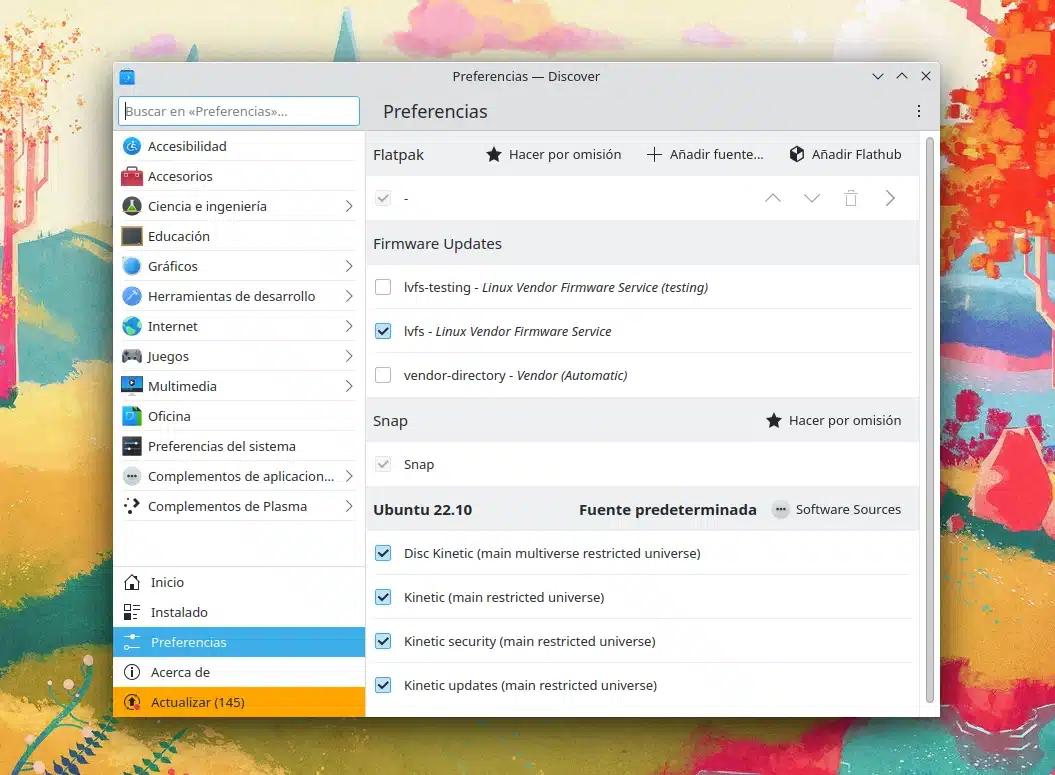
Task: Expand the Multimedia subcategories chevron
Action: point(349,386)
